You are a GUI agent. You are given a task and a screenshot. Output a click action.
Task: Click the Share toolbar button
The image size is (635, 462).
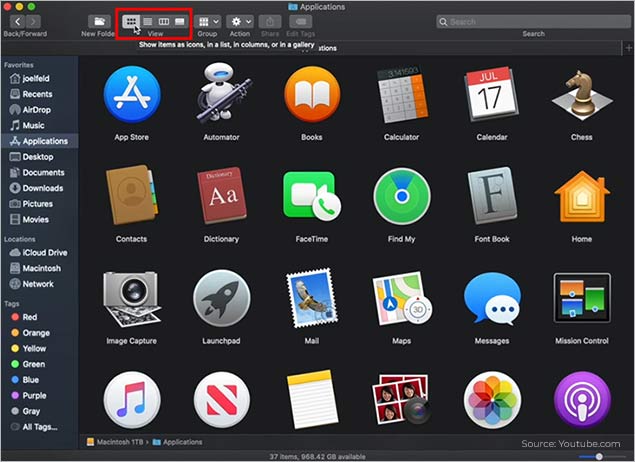[270, 21]
